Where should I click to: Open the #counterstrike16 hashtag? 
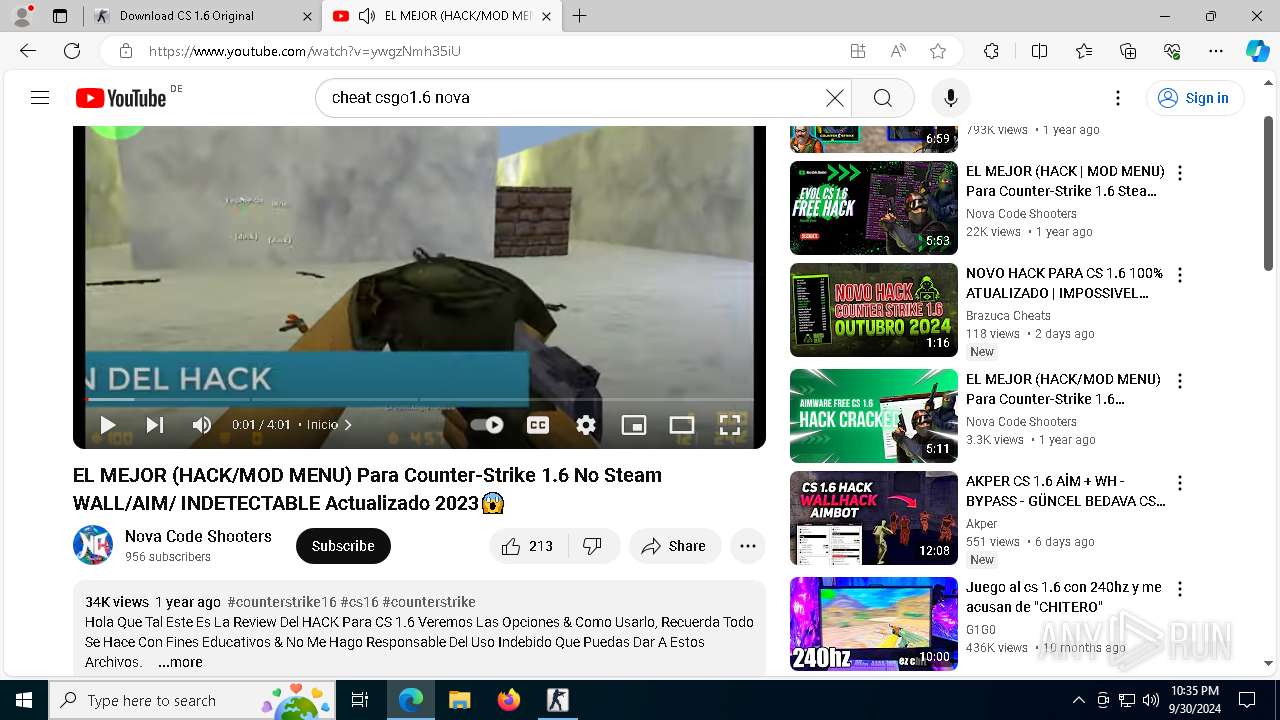coord(282,602)
